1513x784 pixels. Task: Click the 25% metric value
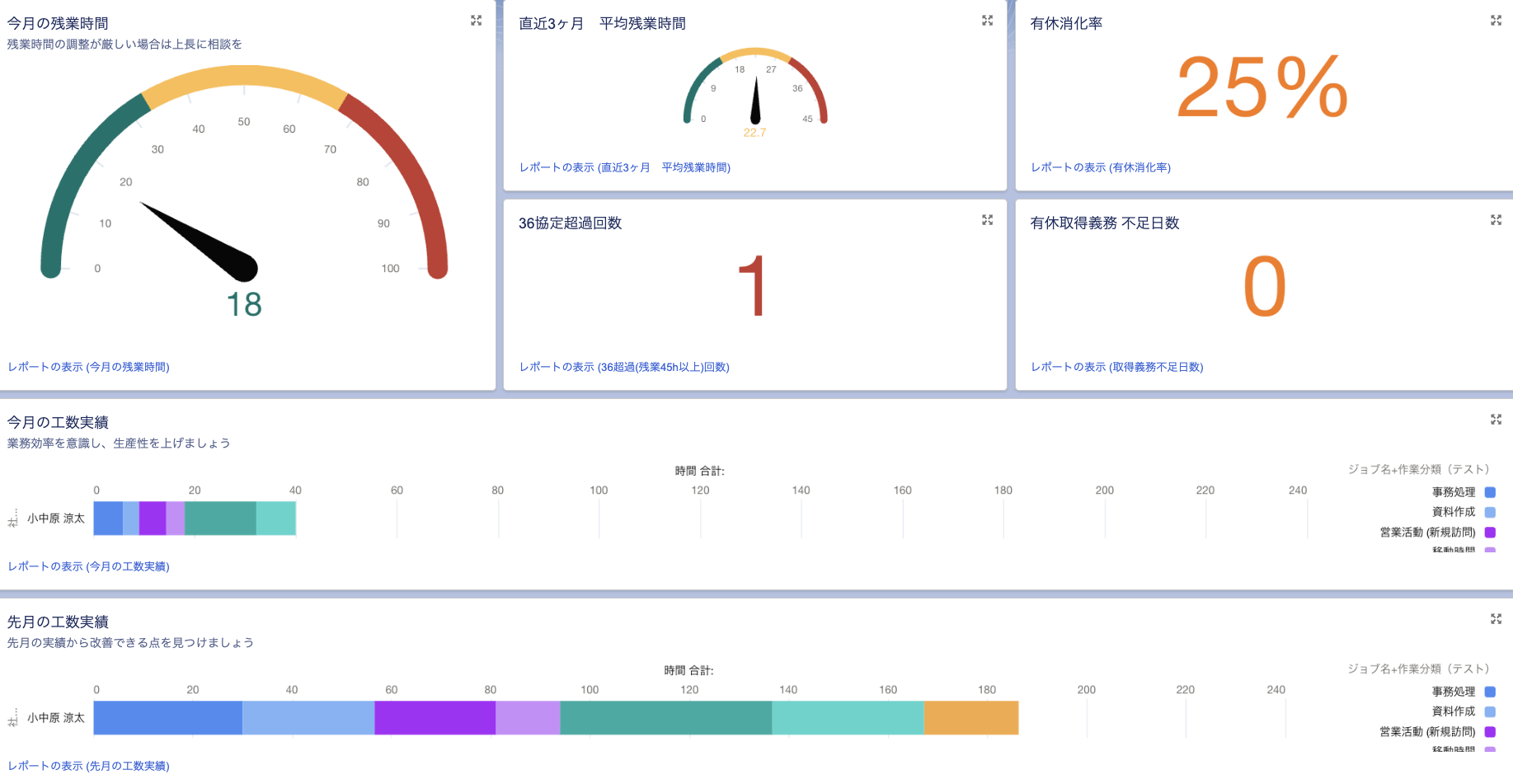(x=1262, y=87)
